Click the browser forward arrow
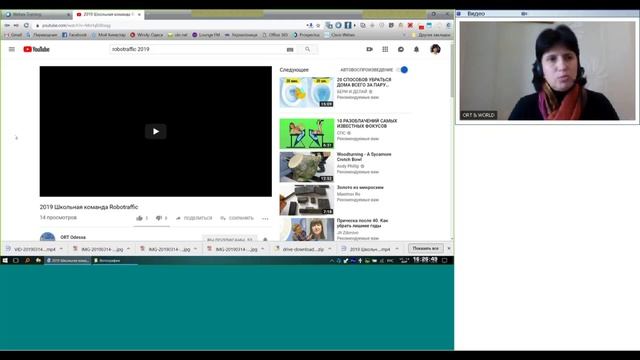 coord(16,25)
